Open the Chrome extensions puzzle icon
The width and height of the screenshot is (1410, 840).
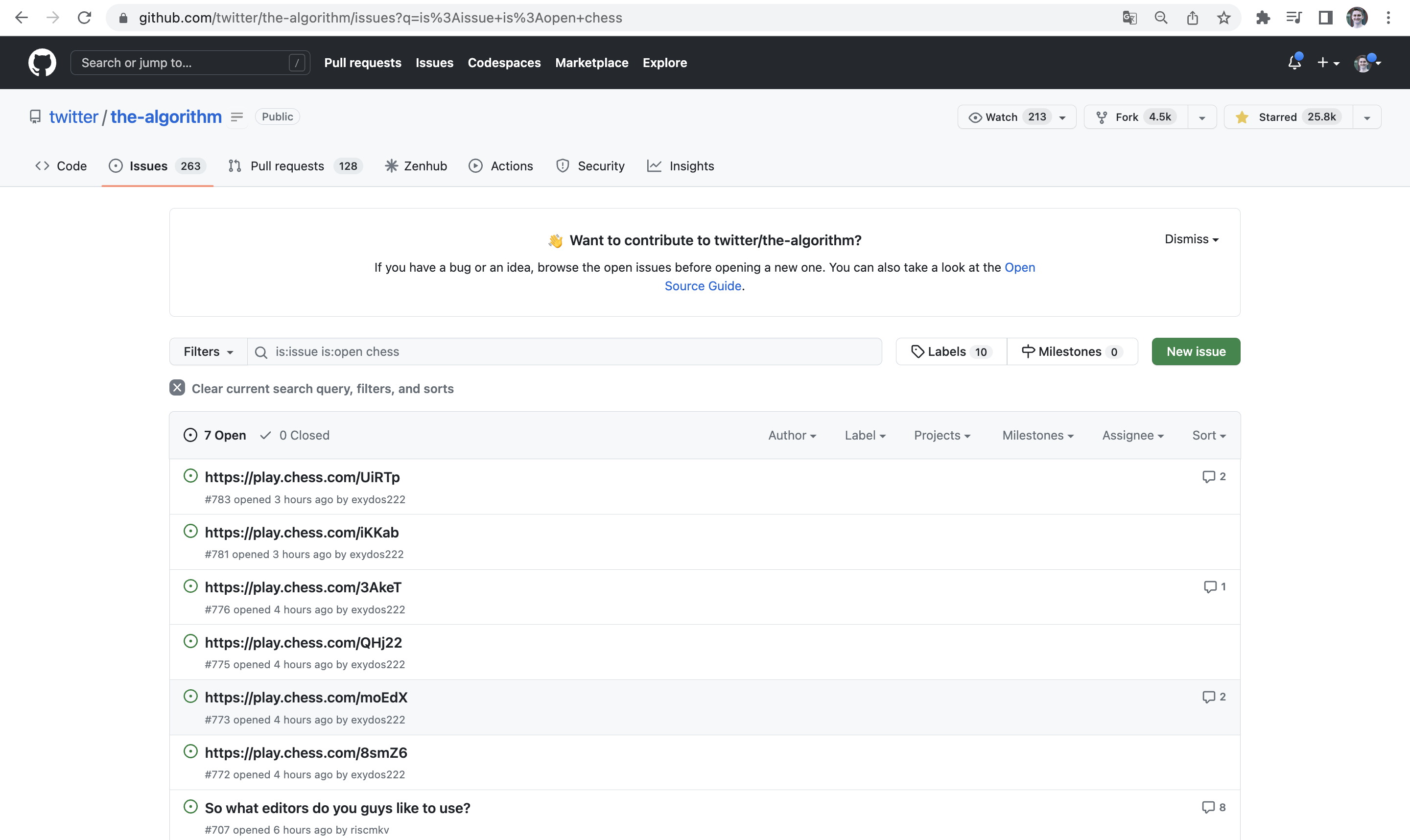pos(1263,18)
